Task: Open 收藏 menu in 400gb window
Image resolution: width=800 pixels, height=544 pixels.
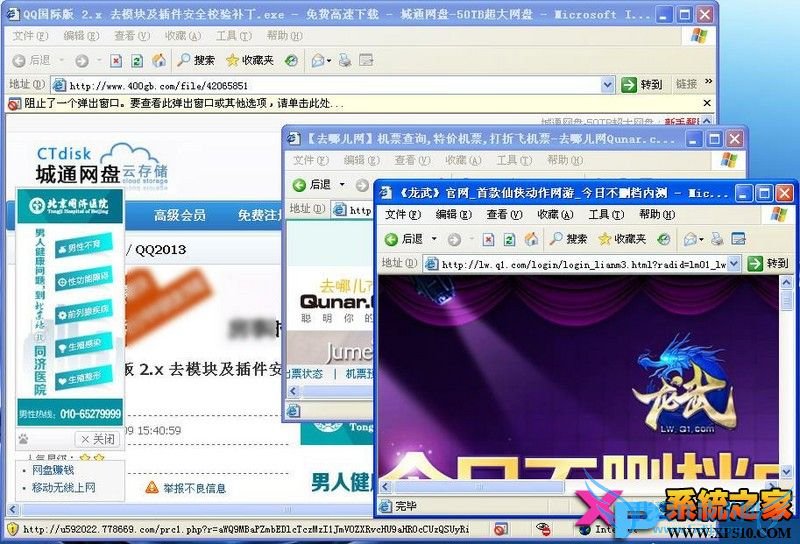Action: [x=183, y=36]
